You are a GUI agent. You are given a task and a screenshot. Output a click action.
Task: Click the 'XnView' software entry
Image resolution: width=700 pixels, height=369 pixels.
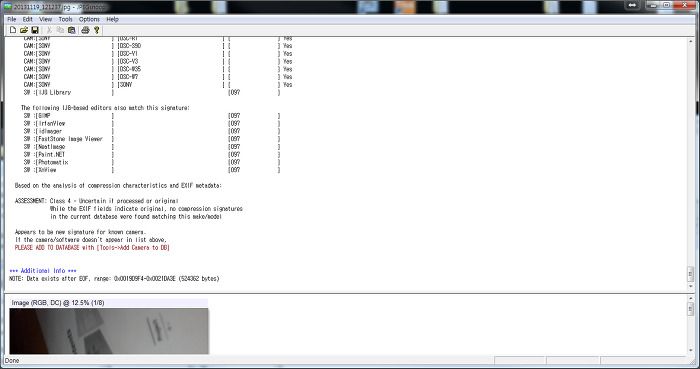click(x=47, y=170)
